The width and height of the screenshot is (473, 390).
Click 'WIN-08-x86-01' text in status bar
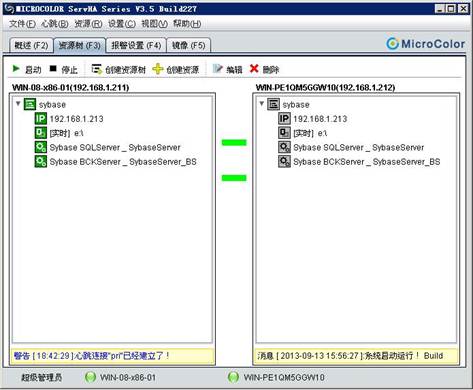point(128,378)
